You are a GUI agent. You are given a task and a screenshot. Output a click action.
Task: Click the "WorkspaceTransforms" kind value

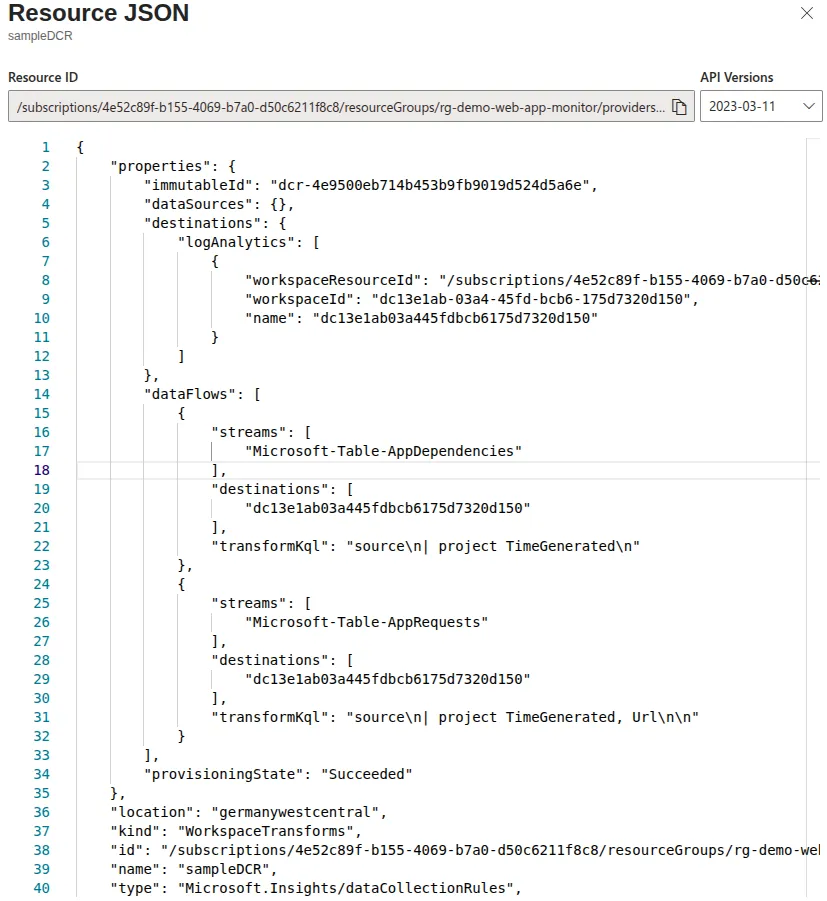click(266, 831)
